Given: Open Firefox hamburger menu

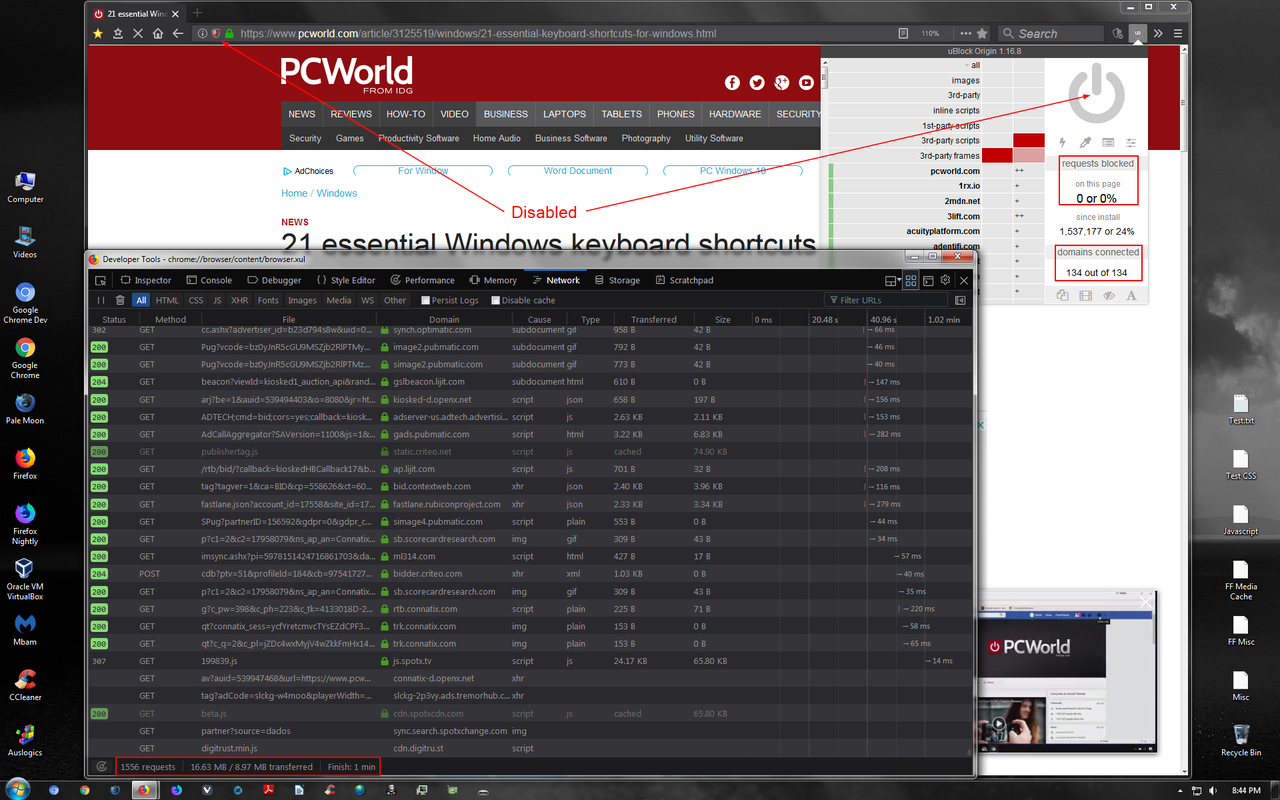Looking at the screenshot, I should (x=1178, y=33).
